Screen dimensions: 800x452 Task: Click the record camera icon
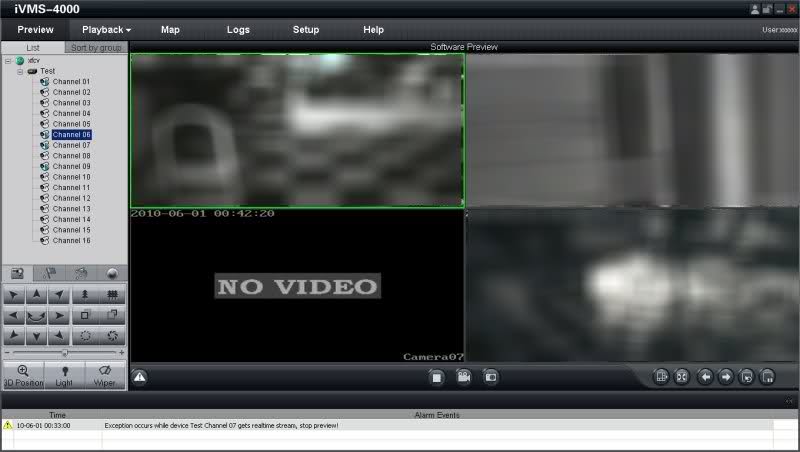point(463,377)
